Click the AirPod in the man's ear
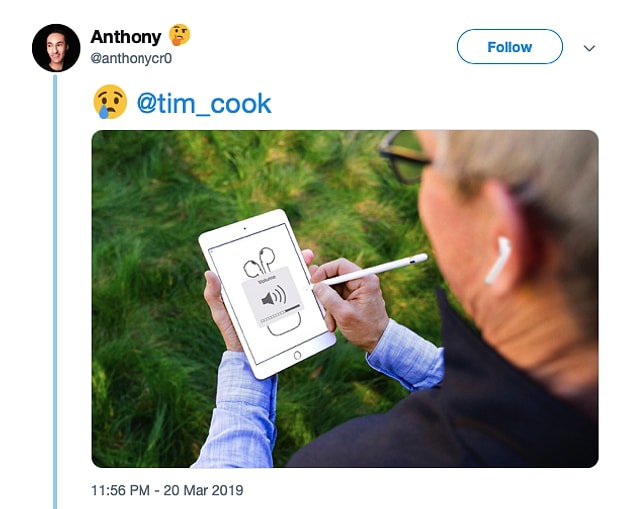Screen dimensions: 635x509 click(x=498, y=260)
